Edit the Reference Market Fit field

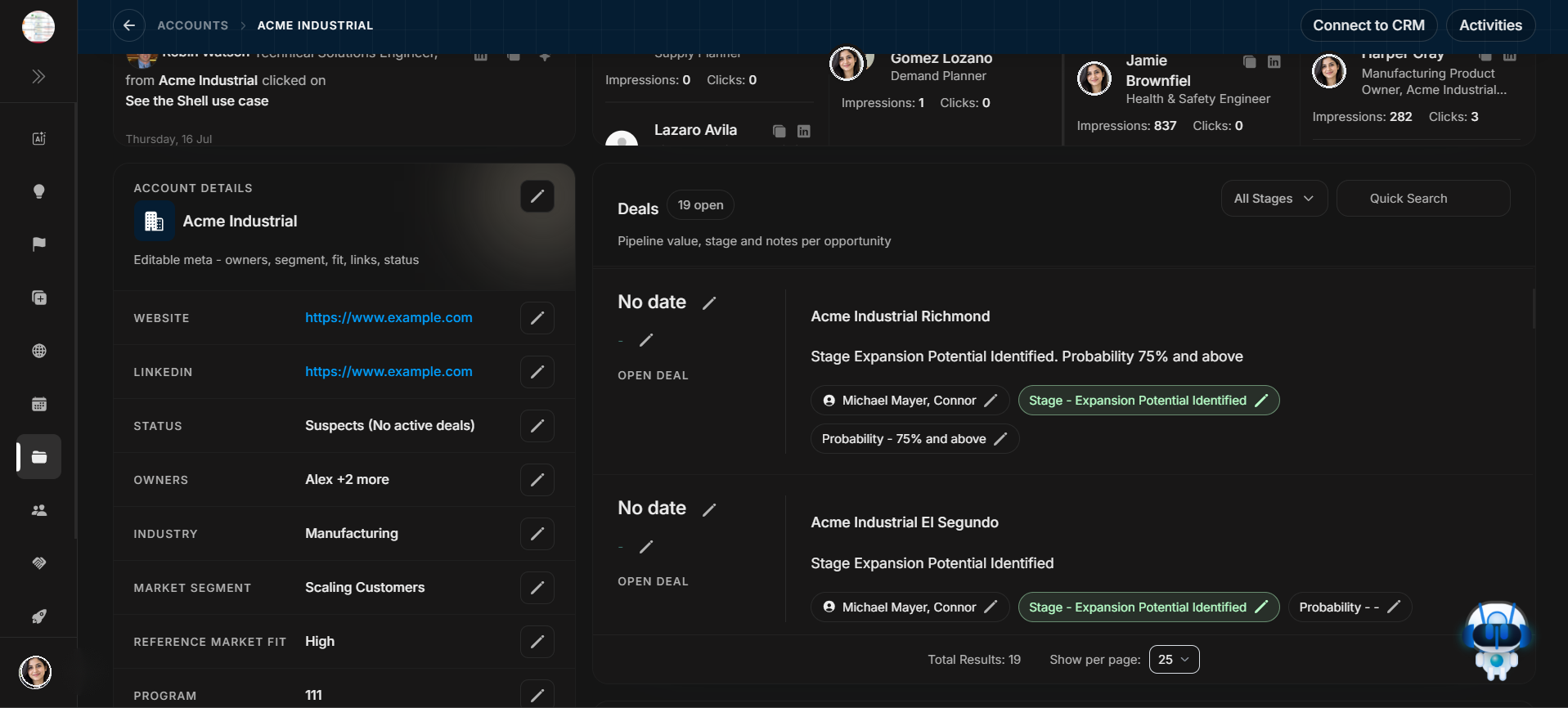pyautogui.click(x=537, y=642)
